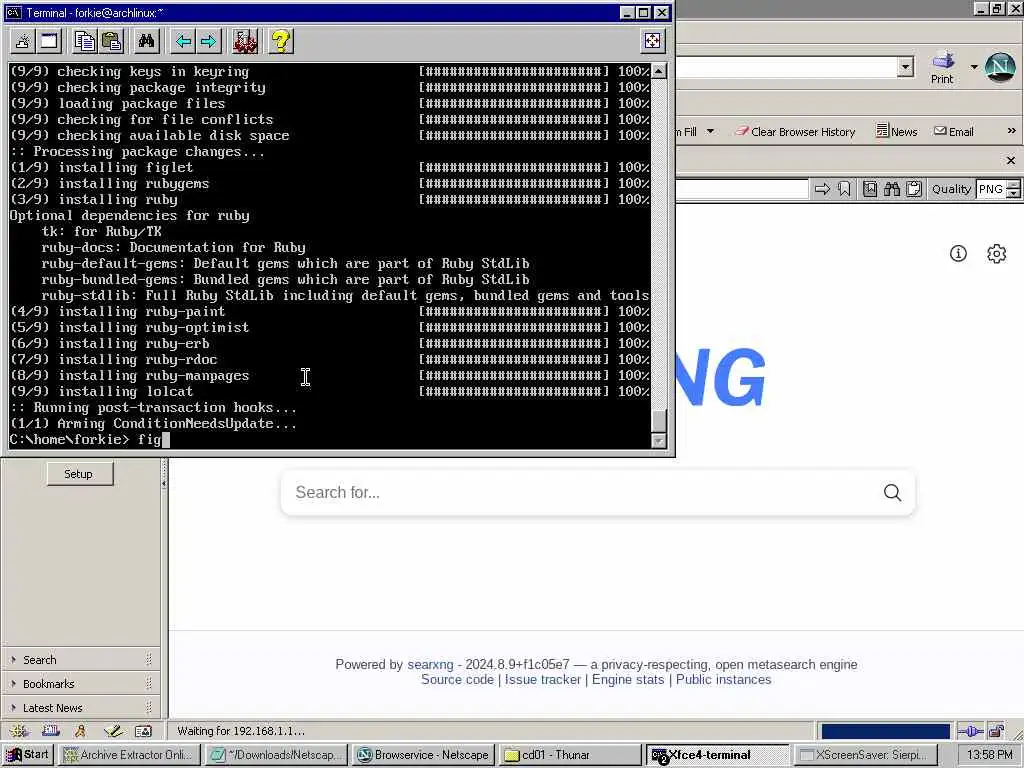Screen dimensions: 1024x768
Task: Open the Issue tracker link
Action: click(543, 680)
